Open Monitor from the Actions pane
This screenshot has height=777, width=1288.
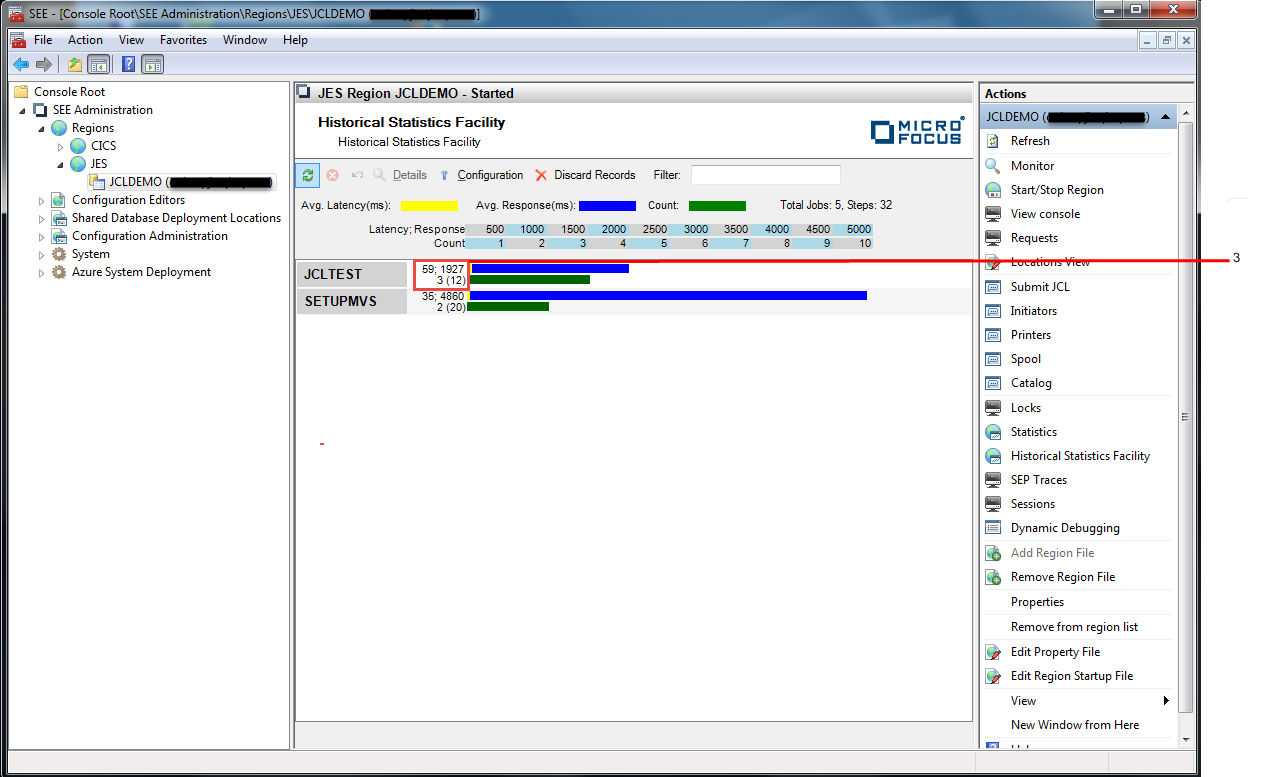click(1032, 166)
